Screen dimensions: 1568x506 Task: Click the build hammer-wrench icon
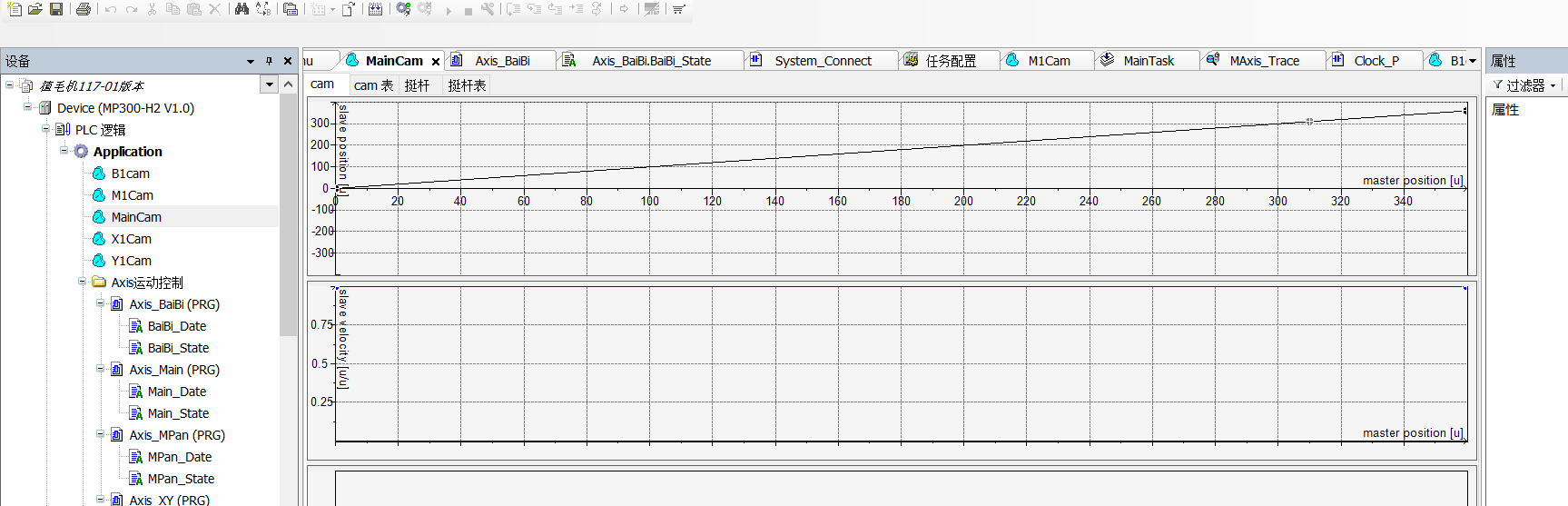488,9
